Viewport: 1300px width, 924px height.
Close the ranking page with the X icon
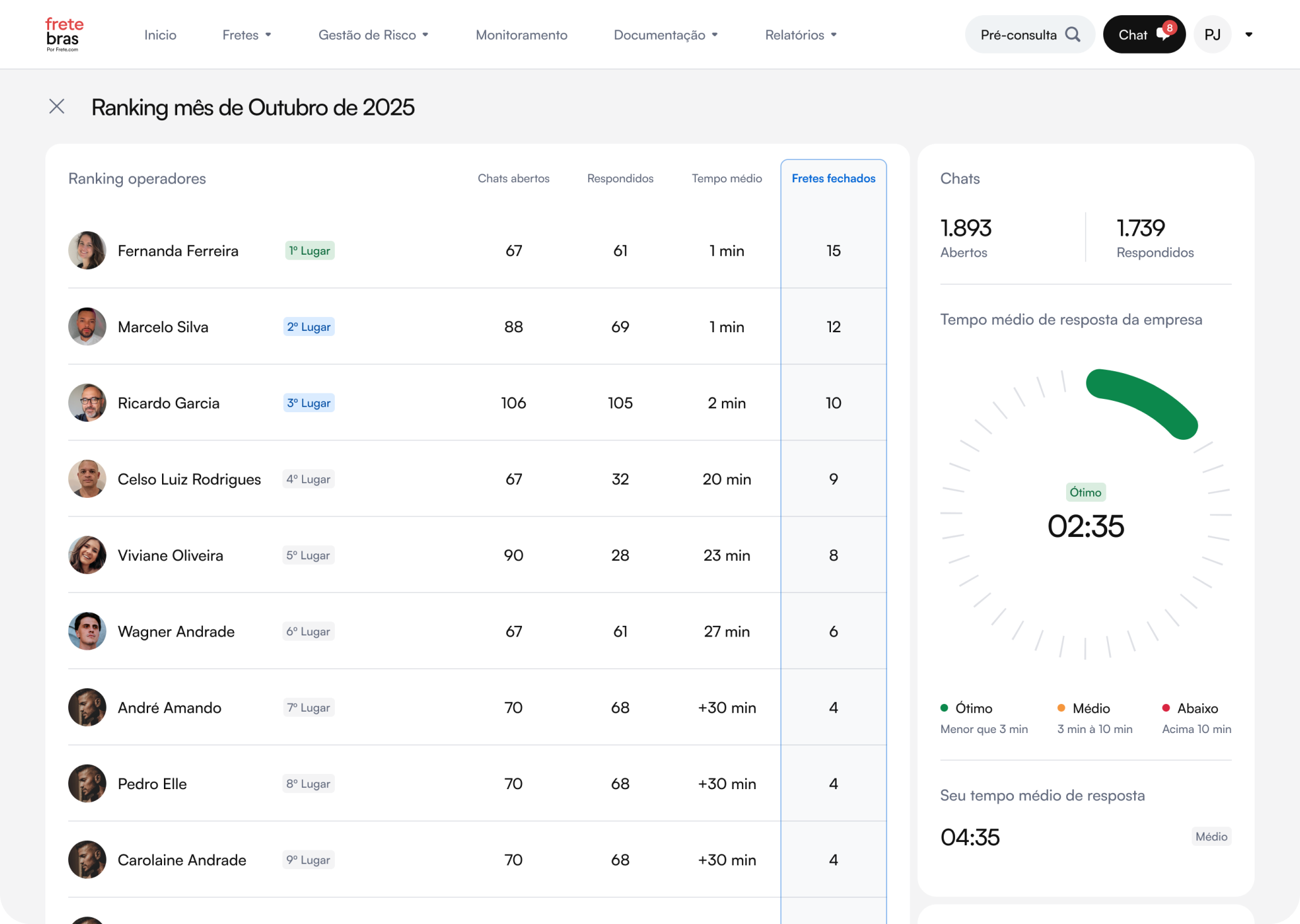point(57,107)
